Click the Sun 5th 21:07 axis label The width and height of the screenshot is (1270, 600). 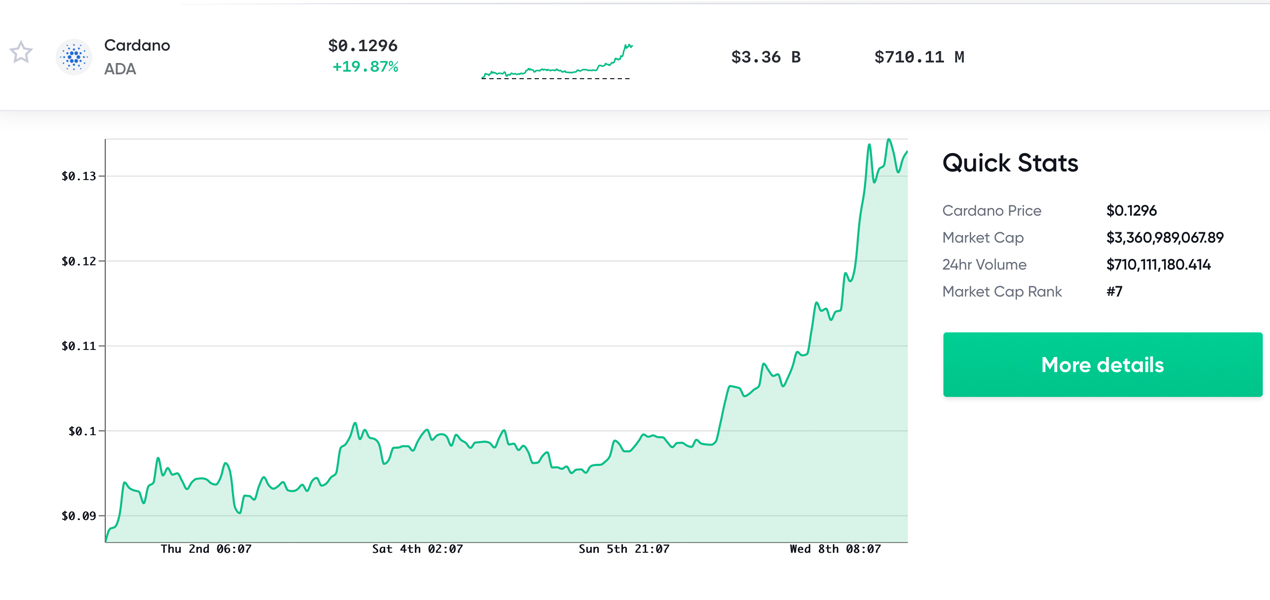[x=624, y=549]
